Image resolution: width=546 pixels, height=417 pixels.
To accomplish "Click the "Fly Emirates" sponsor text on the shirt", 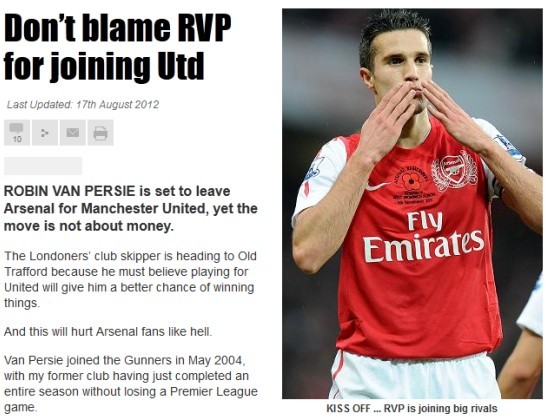I will pyautogui.click(x=423, y=237).
